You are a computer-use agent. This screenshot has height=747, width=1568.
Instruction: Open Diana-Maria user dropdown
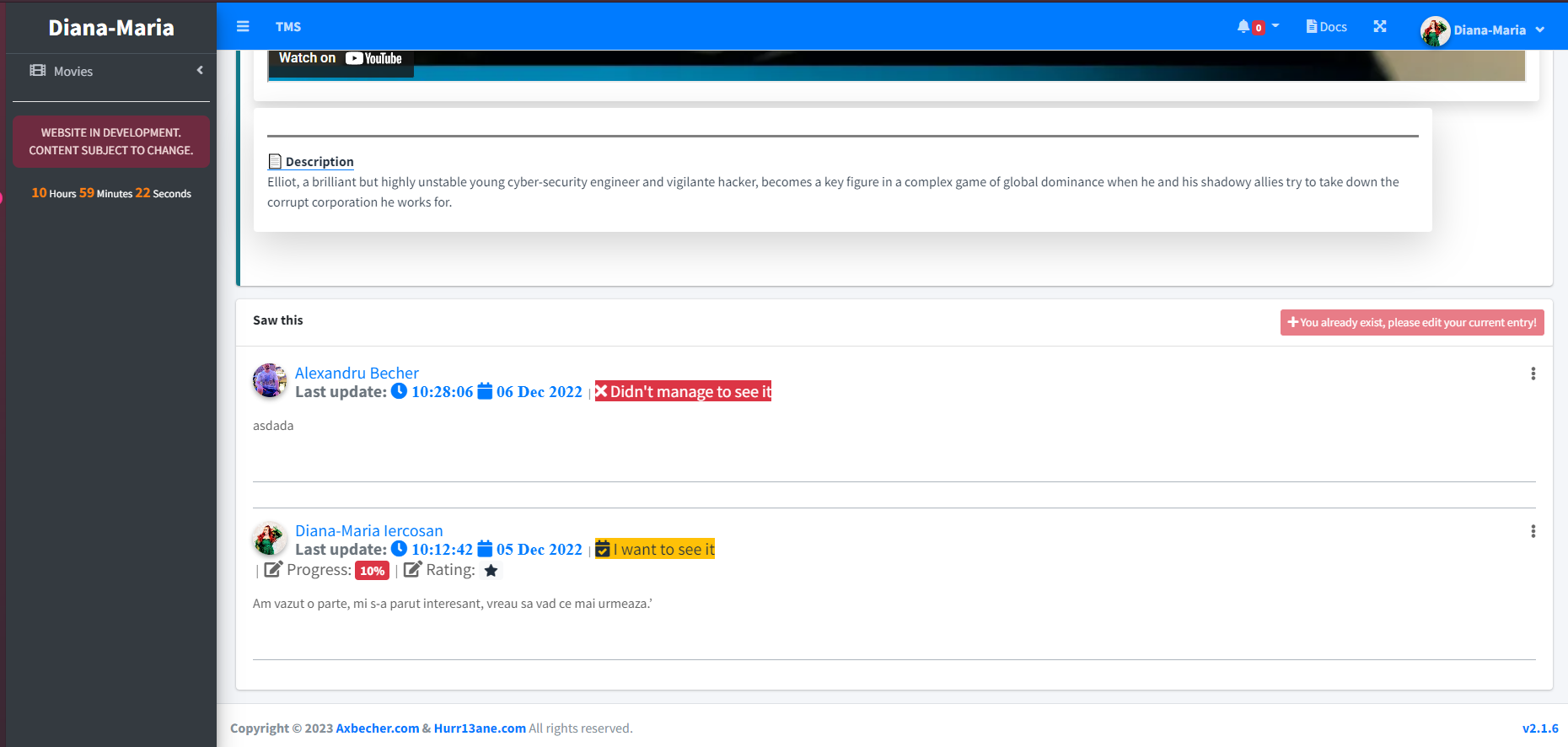tap(1484, 30)
